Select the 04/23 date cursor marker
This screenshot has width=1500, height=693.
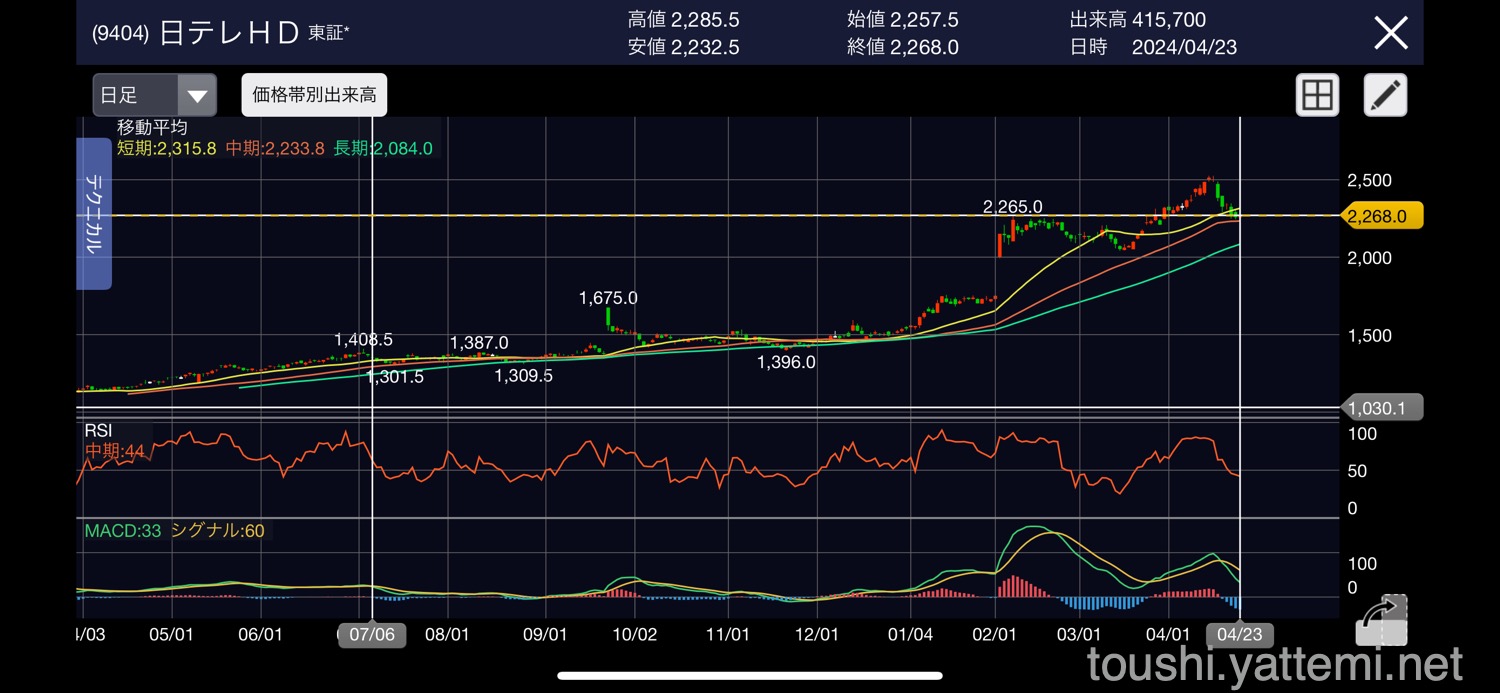pos(1239,635)
